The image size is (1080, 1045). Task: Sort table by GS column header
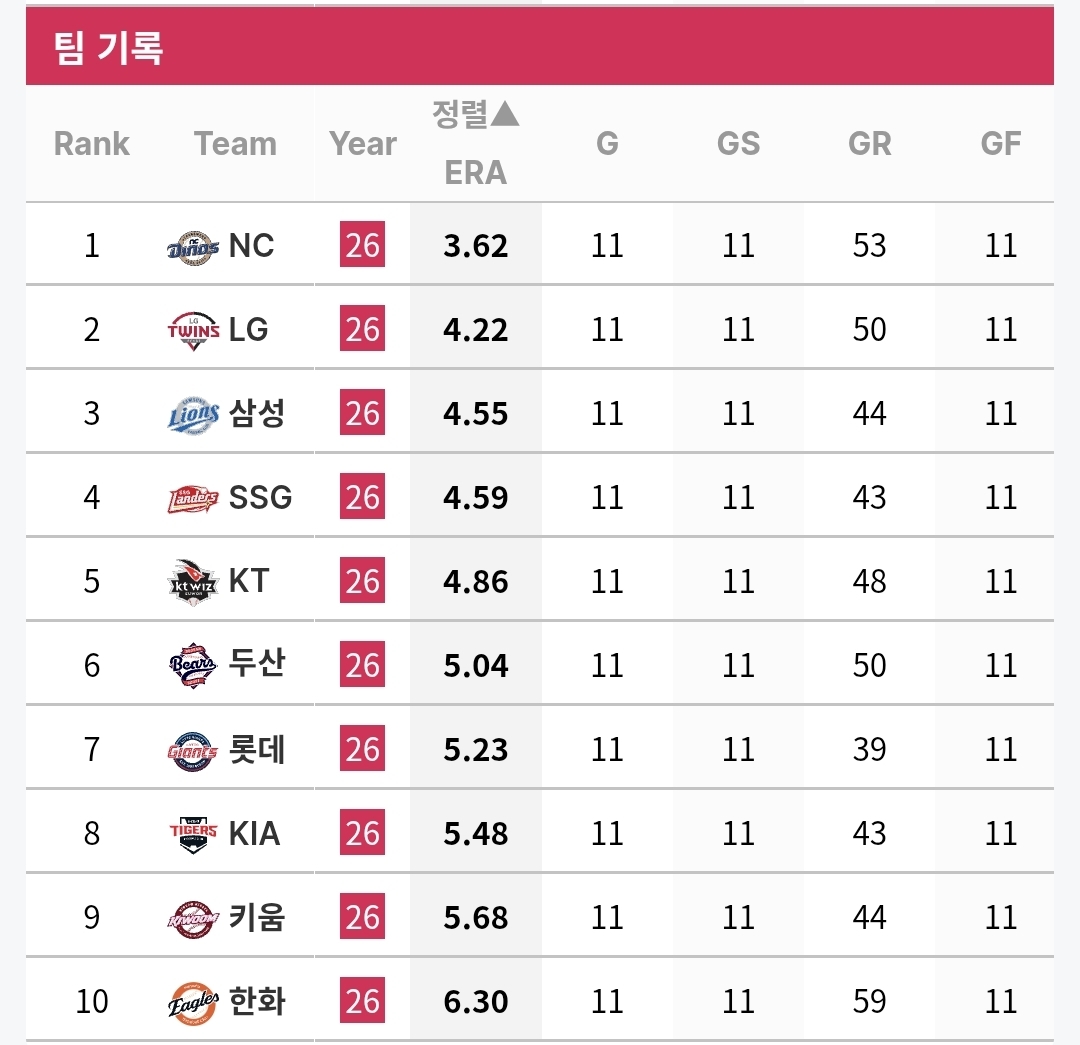pos(738,144)
